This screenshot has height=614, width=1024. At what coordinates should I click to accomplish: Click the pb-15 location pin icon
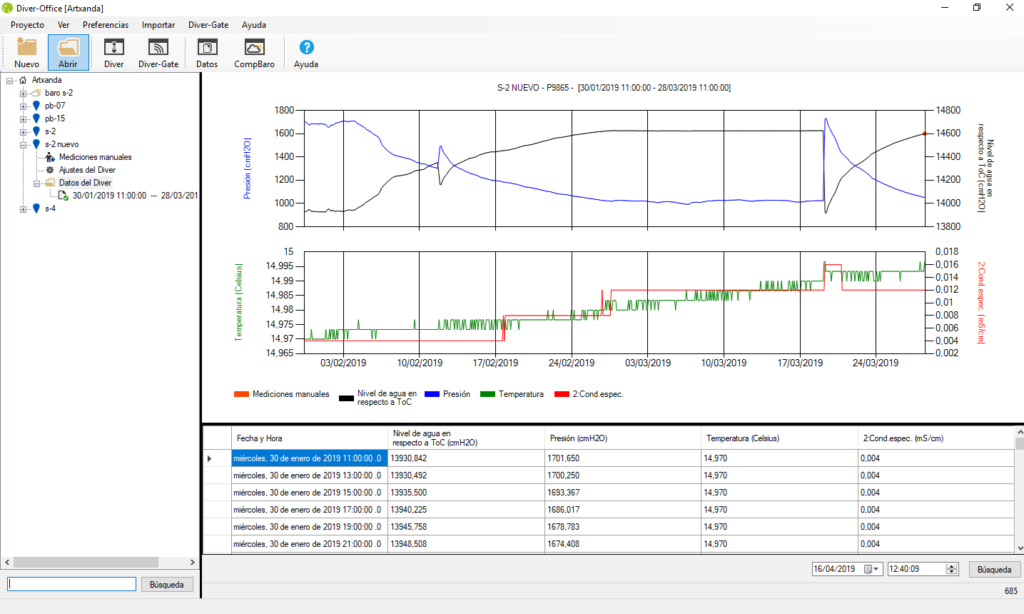36,119
